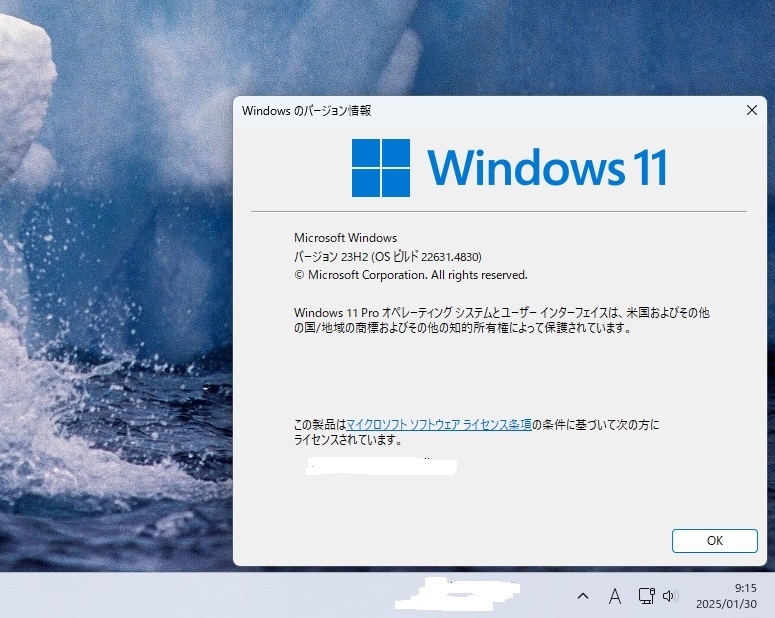
Task: Click the Windows 11 Pro description paragraph
Action: 502,320
